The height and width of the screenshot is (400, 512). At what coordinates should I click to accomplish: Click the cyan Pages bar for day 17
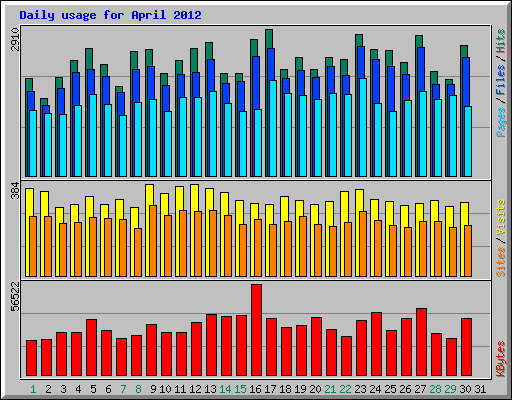(273, 128)
